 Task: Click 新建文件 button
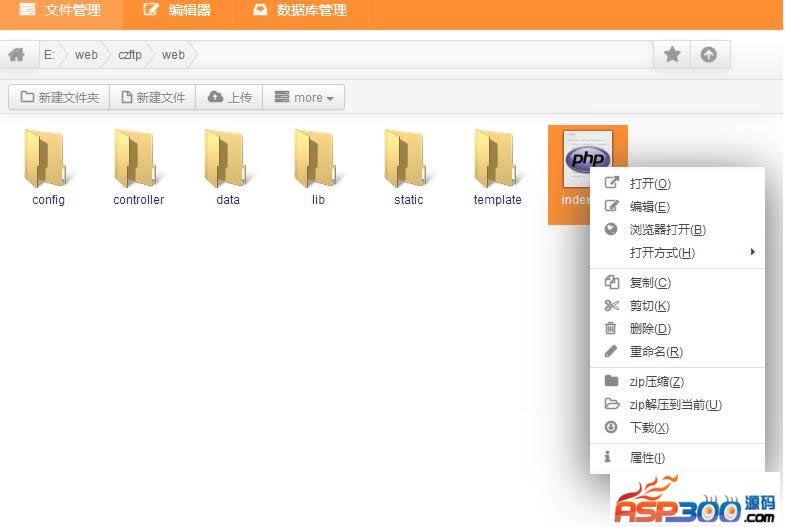tap(153, 97)
